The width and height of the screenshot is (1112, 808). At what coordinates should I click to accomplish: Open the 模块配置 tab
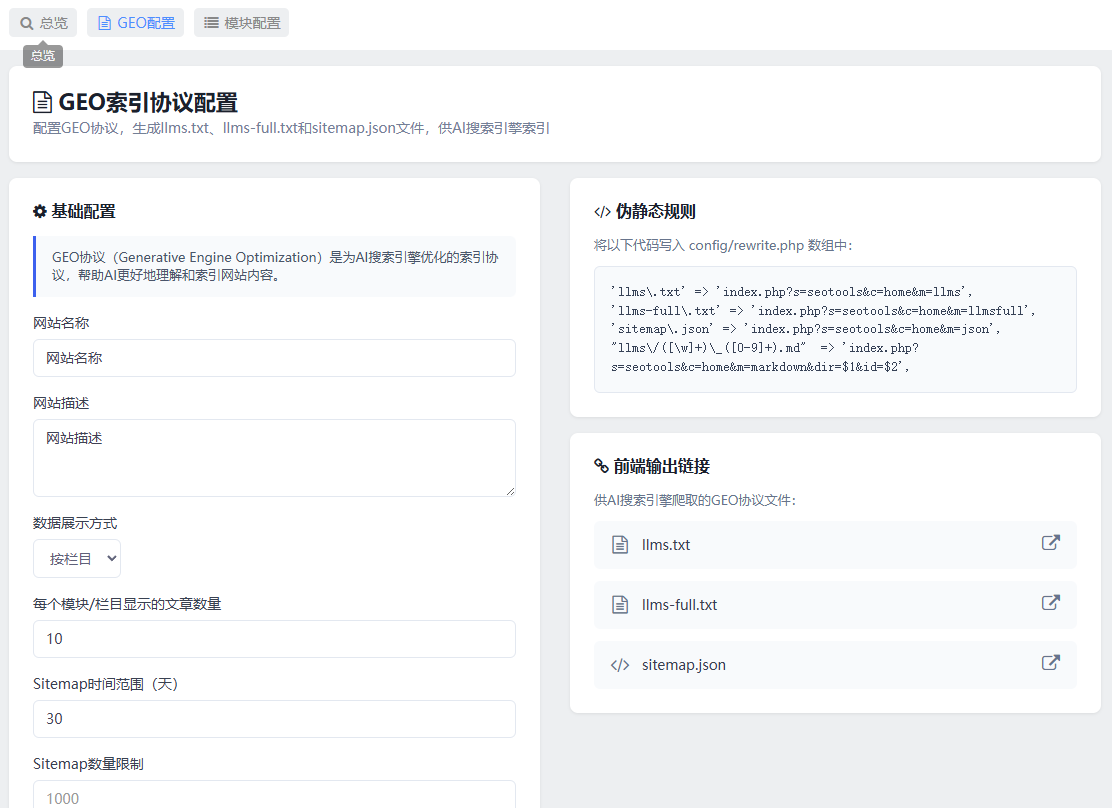click(241, 23)
